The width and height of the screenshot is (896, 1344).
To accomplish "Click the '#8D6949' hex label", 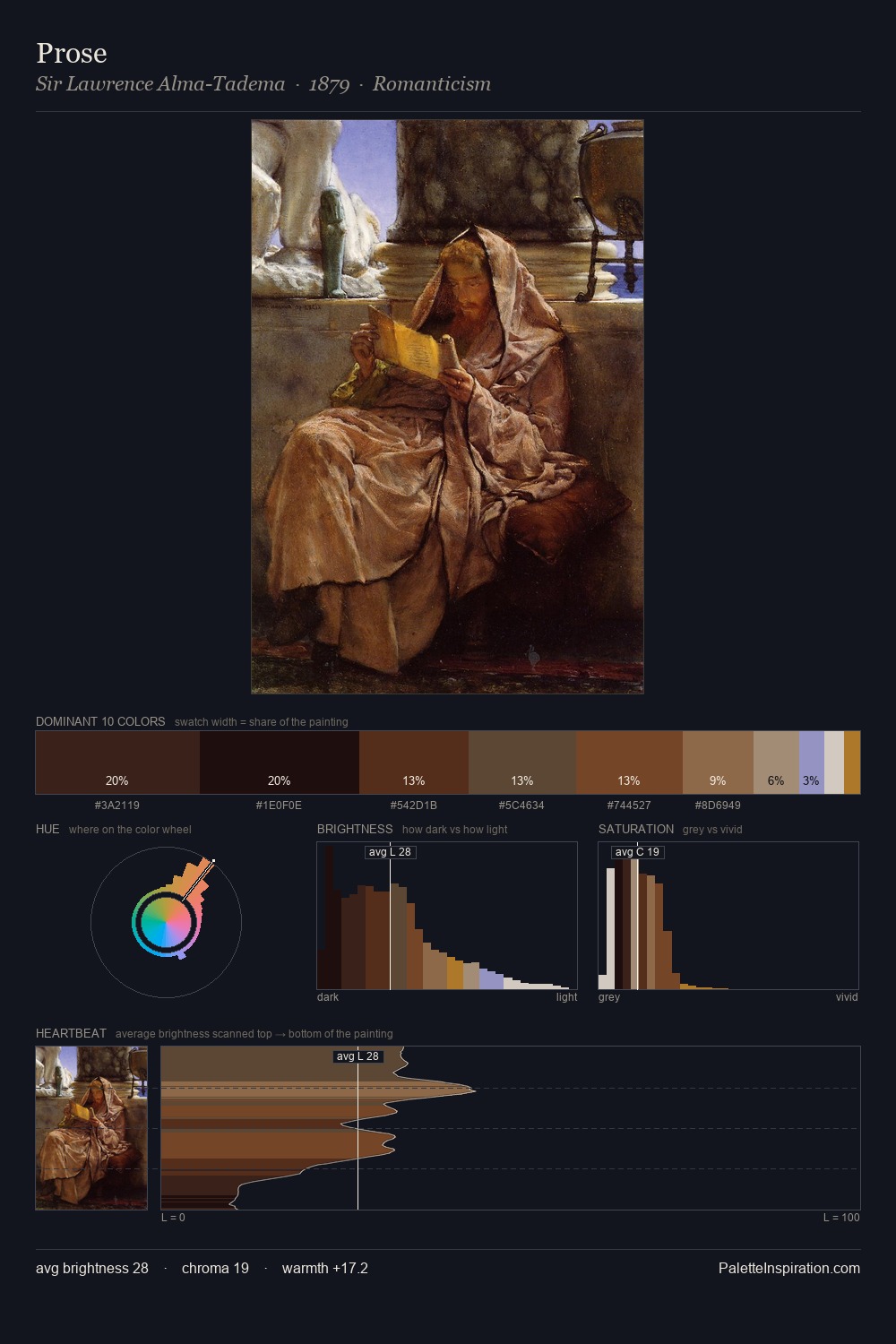I will [718, 806].
